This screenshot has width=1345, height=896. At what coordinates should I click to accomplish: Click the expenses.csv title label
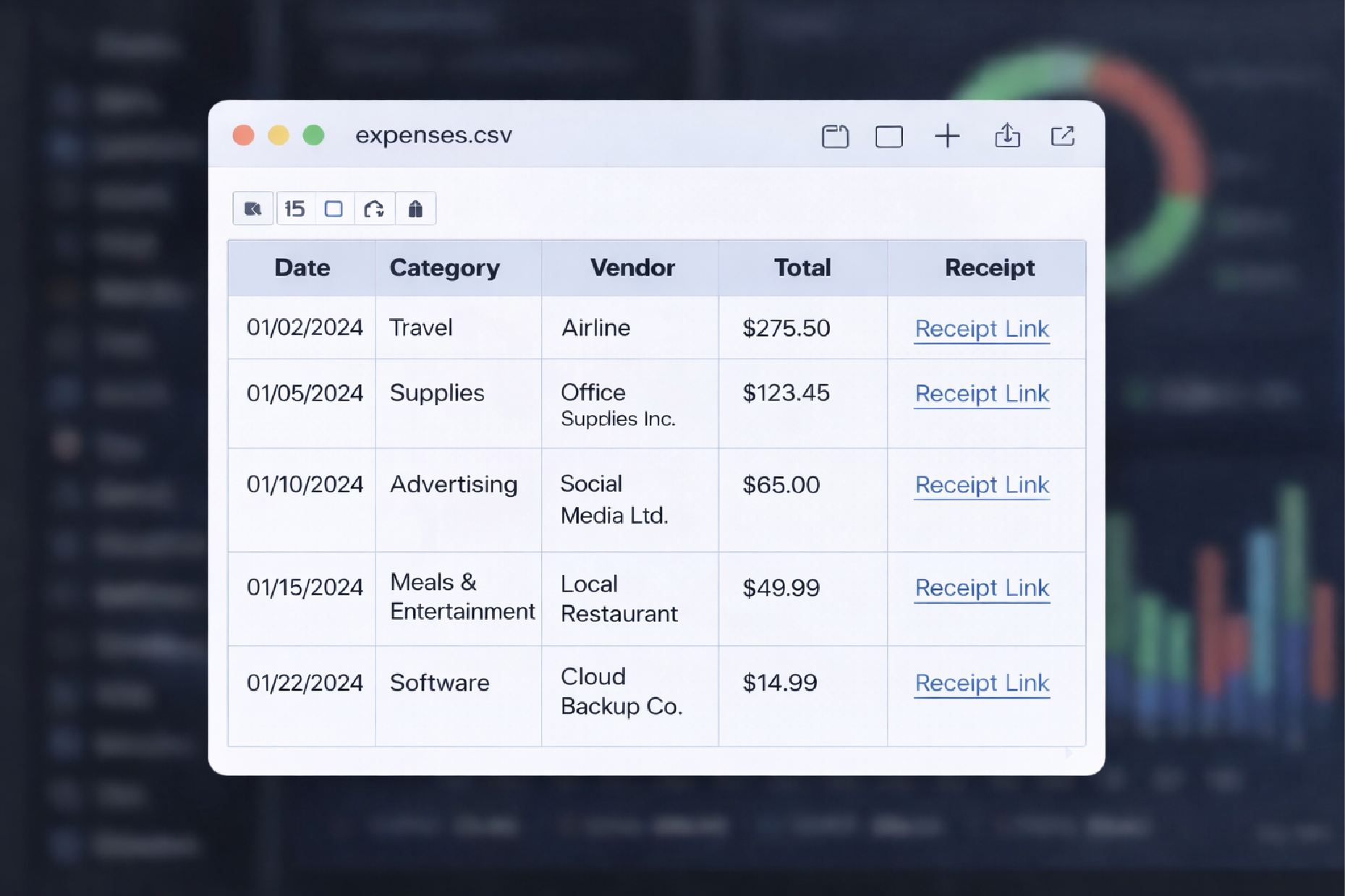tap(433, 135)
